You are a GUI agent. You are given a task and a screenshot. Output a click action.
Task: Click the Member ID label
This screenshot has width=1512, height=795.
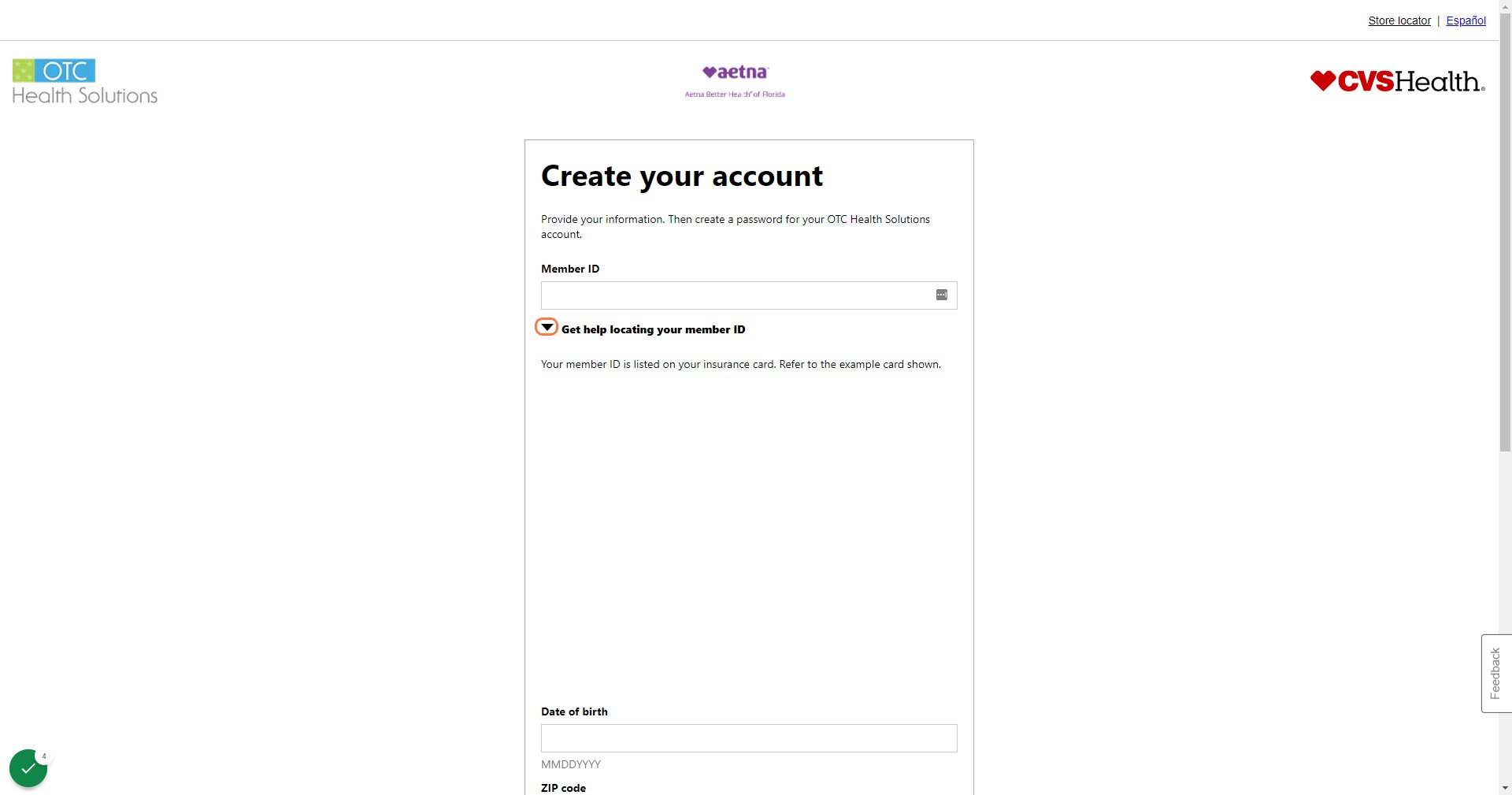[570, 269]
